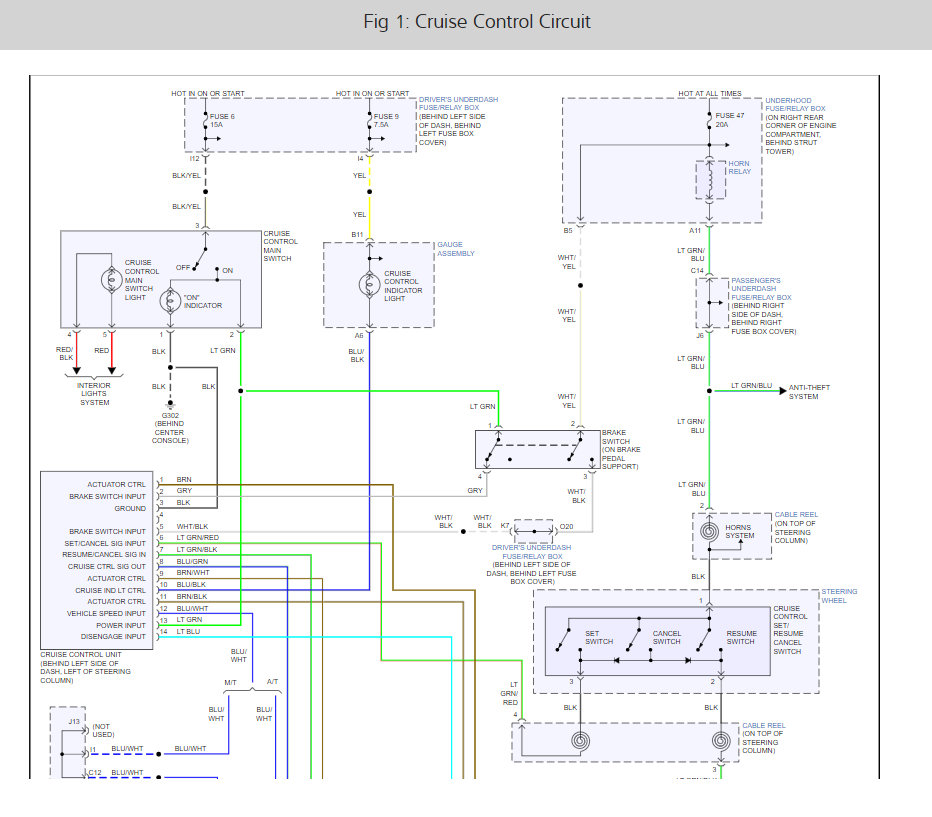Click the spiral symbol beside HORNS SYSTEM

tap(709, 531)
